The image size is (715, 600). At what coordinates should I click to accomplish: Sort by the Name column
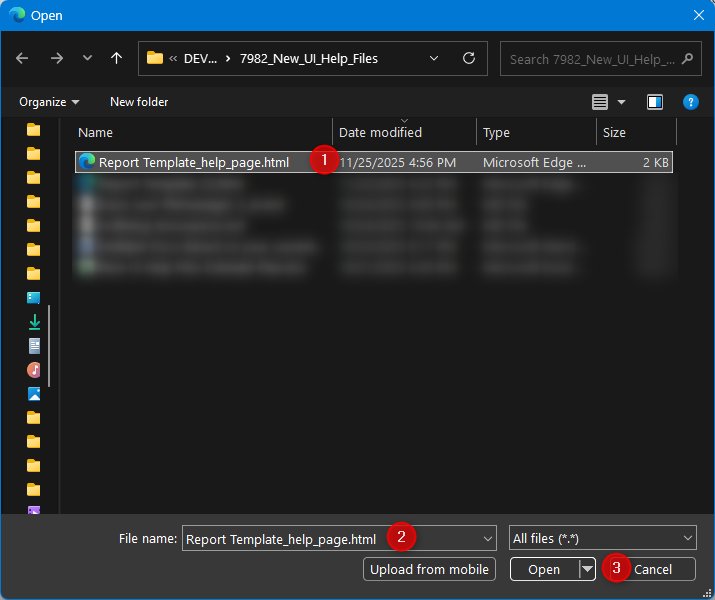[x=203, y=132]
